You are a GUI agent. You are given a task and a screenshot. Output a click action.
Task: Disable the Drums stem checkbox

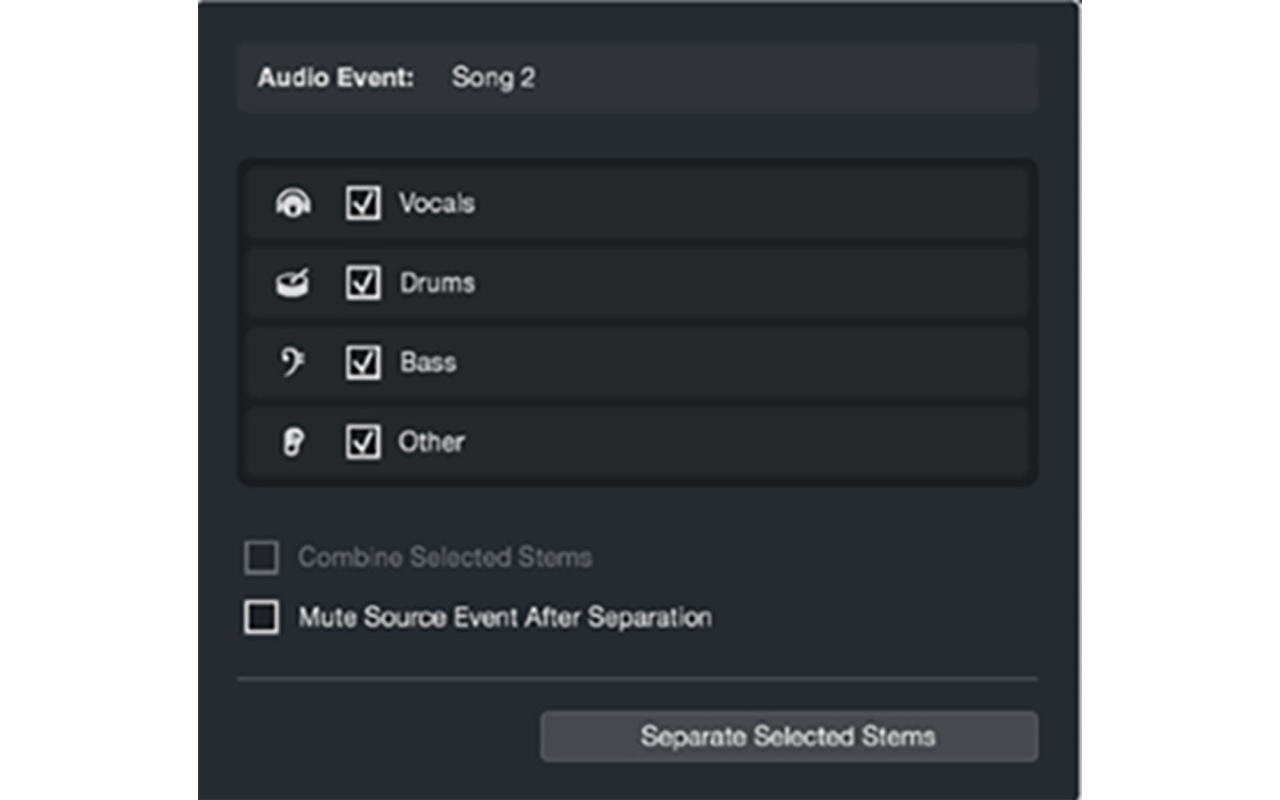pyautogui.click(x=363, y=283)
